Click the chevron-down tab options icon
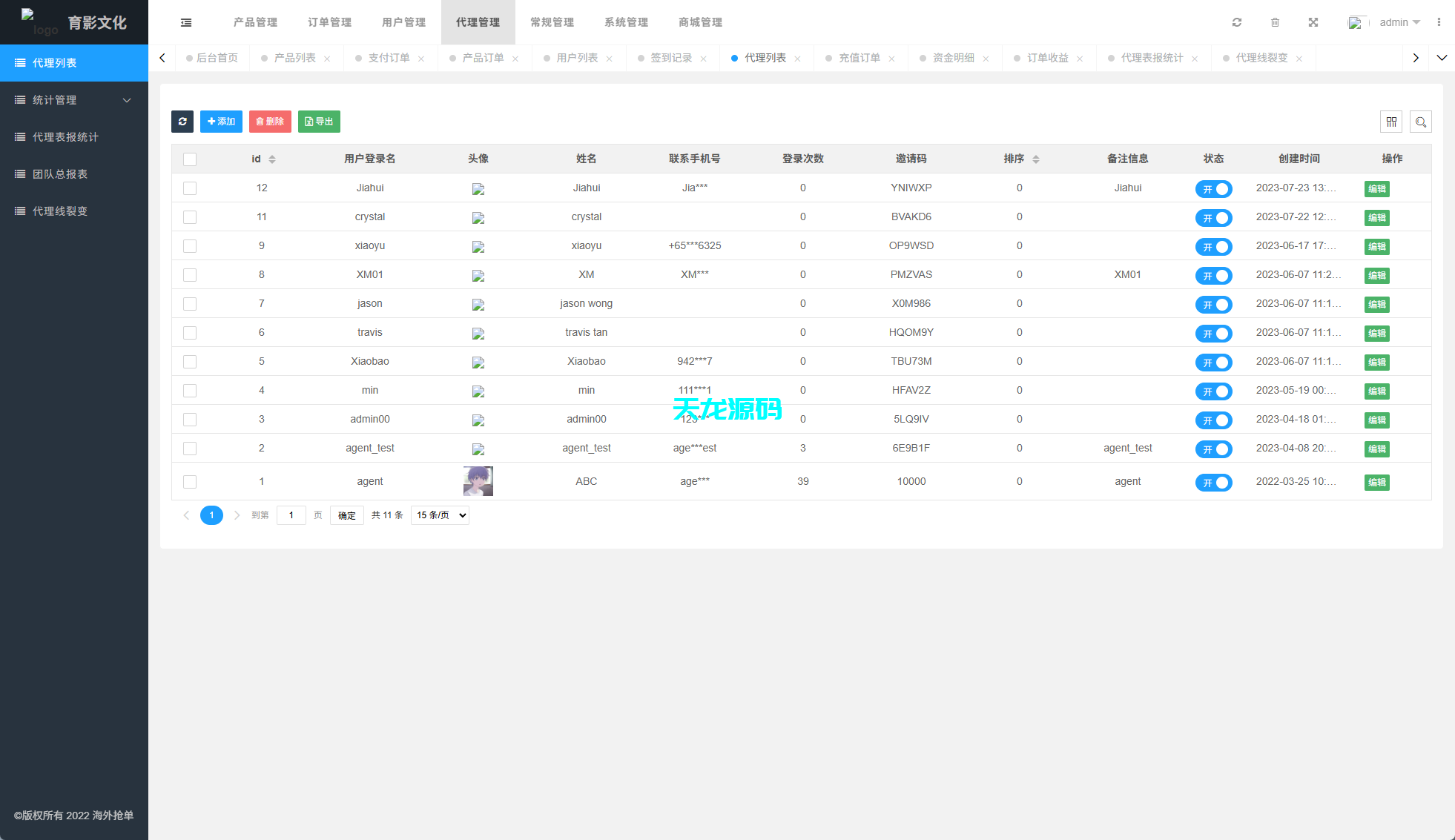The image size is (1455, 840). click(1442, 58)
